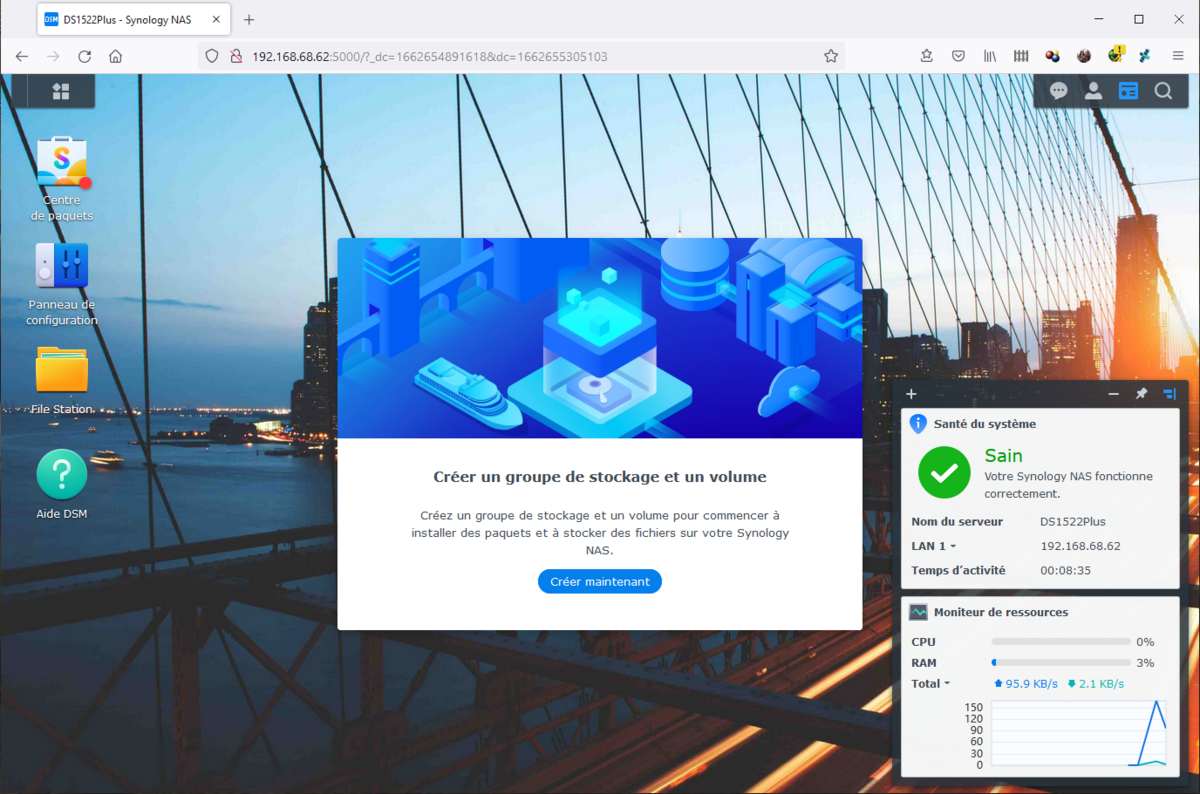Click the green Sain checkmark icon
The height and width of the screenshot is (794, 1200).
point(944,472)
